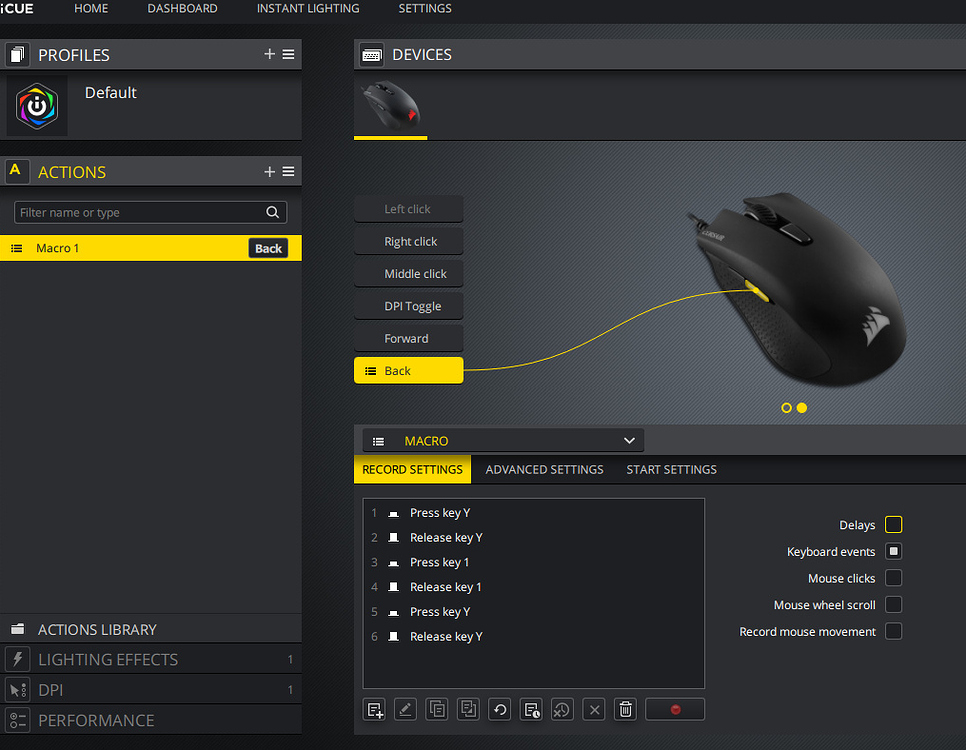Open the Profiles hamburger menu
The height and width of the screenshot is (750, 966).
[288, 54]
